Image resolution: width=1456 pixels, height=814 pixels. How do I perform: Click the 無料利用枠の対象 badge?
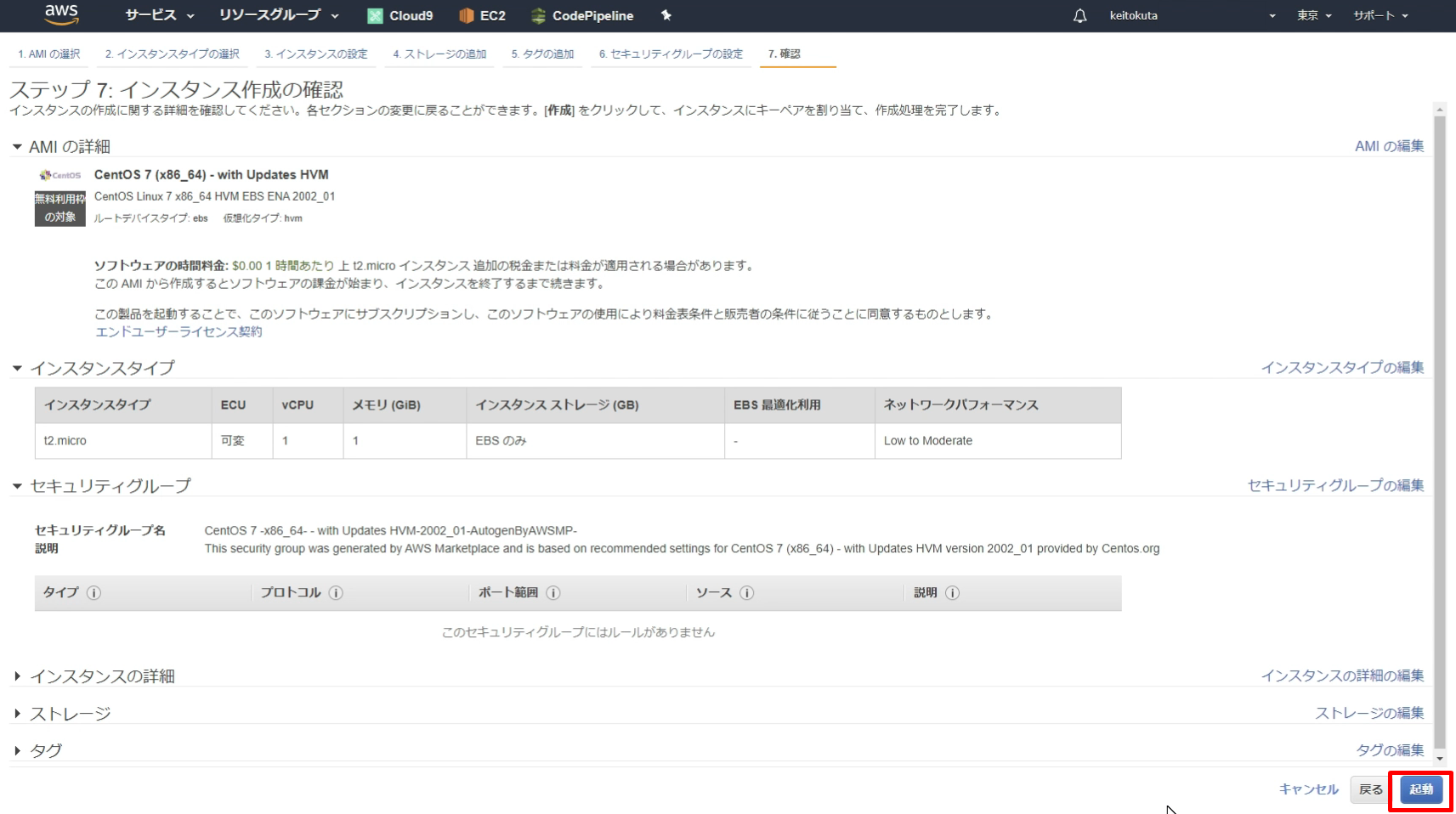point(59,208)
